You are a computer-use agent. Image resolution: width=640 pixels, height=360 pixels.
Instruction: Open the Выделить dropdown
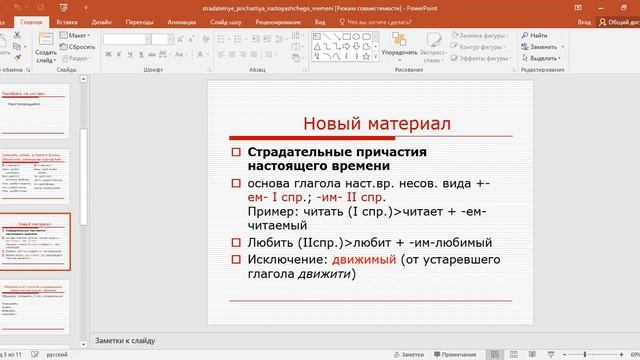coord(542,58)
